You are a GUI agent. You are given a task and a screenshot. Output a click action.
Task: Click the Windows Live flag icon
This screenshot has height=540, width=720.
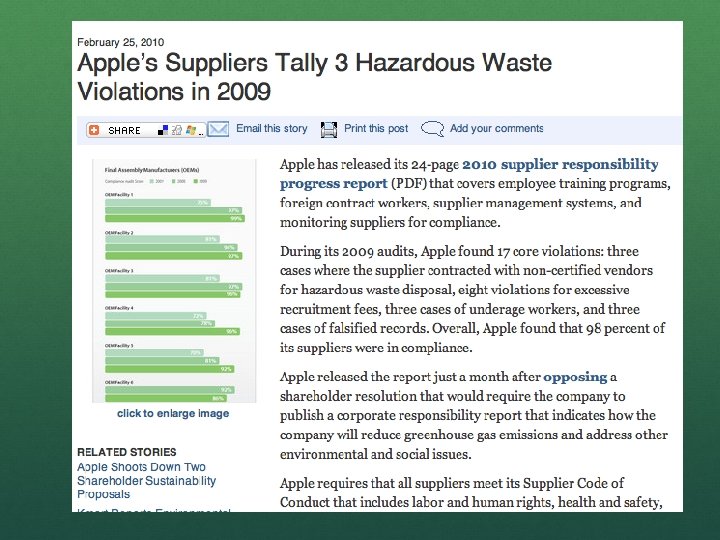191,130
